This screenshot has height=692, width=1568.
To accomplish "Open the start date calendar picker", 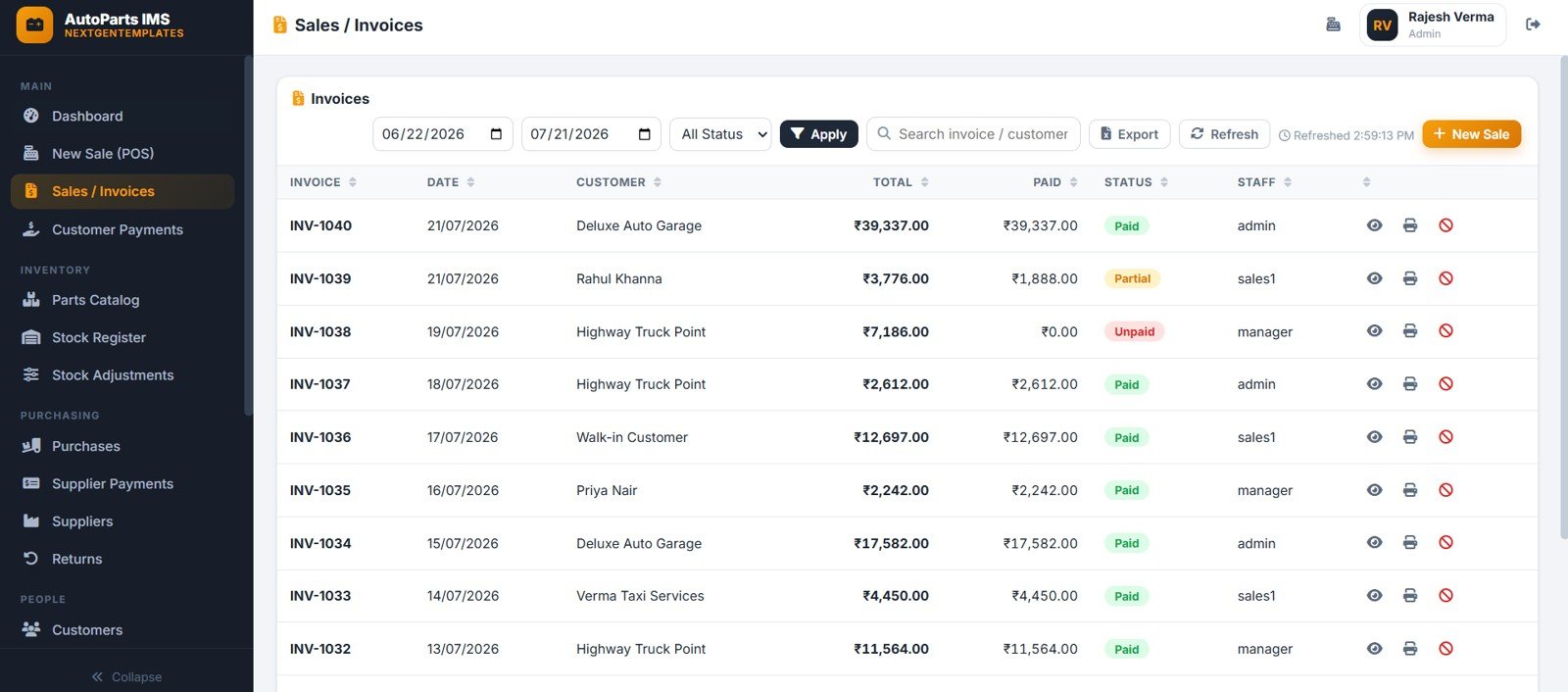I will tap(496, 134).
